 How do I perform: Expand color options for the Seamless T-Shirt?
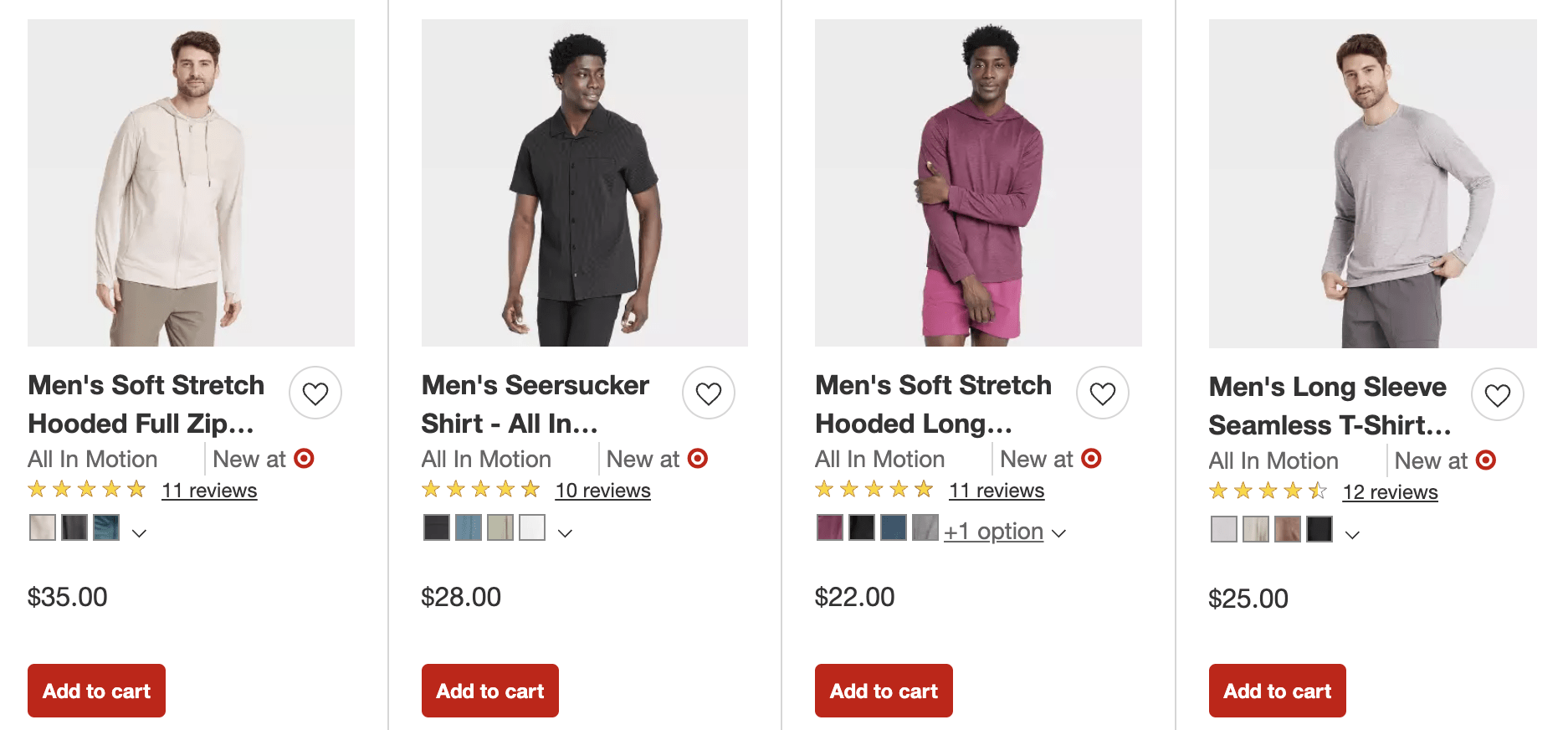[x=1352, y=535]
